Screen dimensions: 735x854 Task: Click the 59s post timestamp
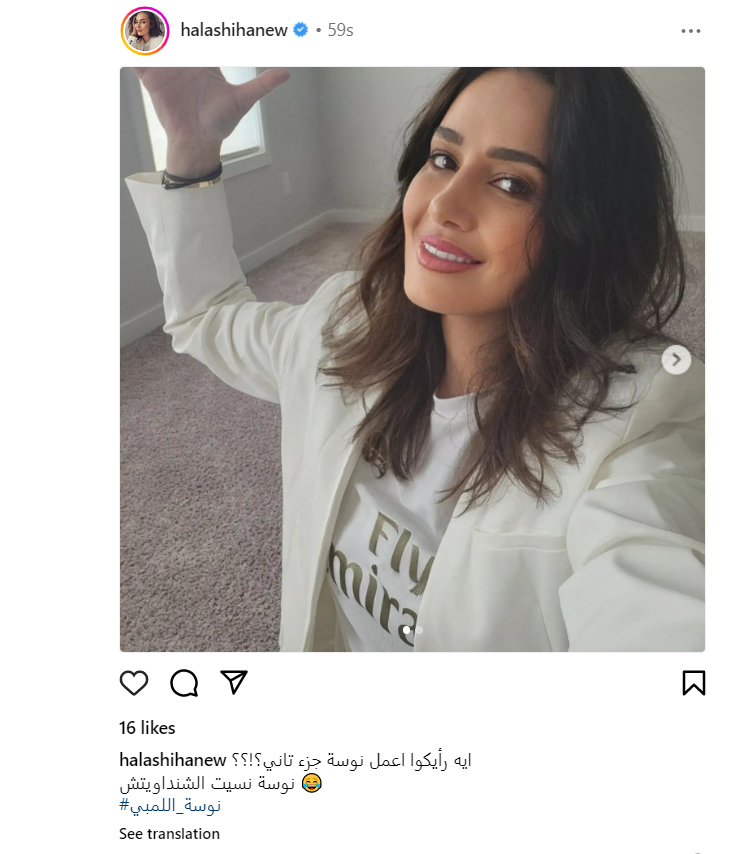[340, 30]
